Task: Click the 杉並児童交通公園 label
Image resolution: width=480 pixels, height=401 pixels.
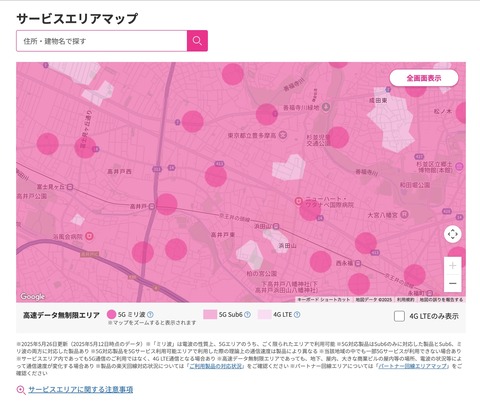Action: pos(318,140)
